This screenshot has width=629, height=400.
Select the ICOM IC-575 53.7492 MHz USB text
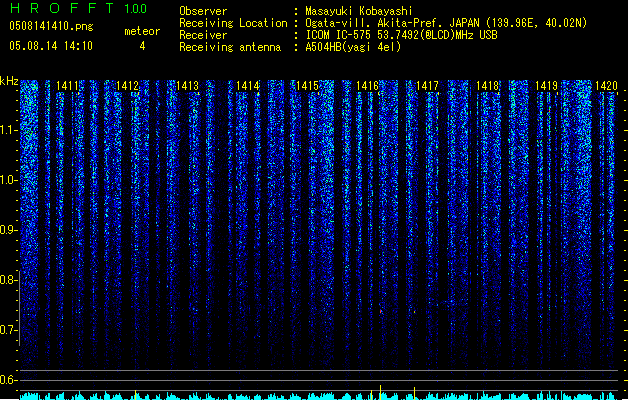[x=401, y=35]
